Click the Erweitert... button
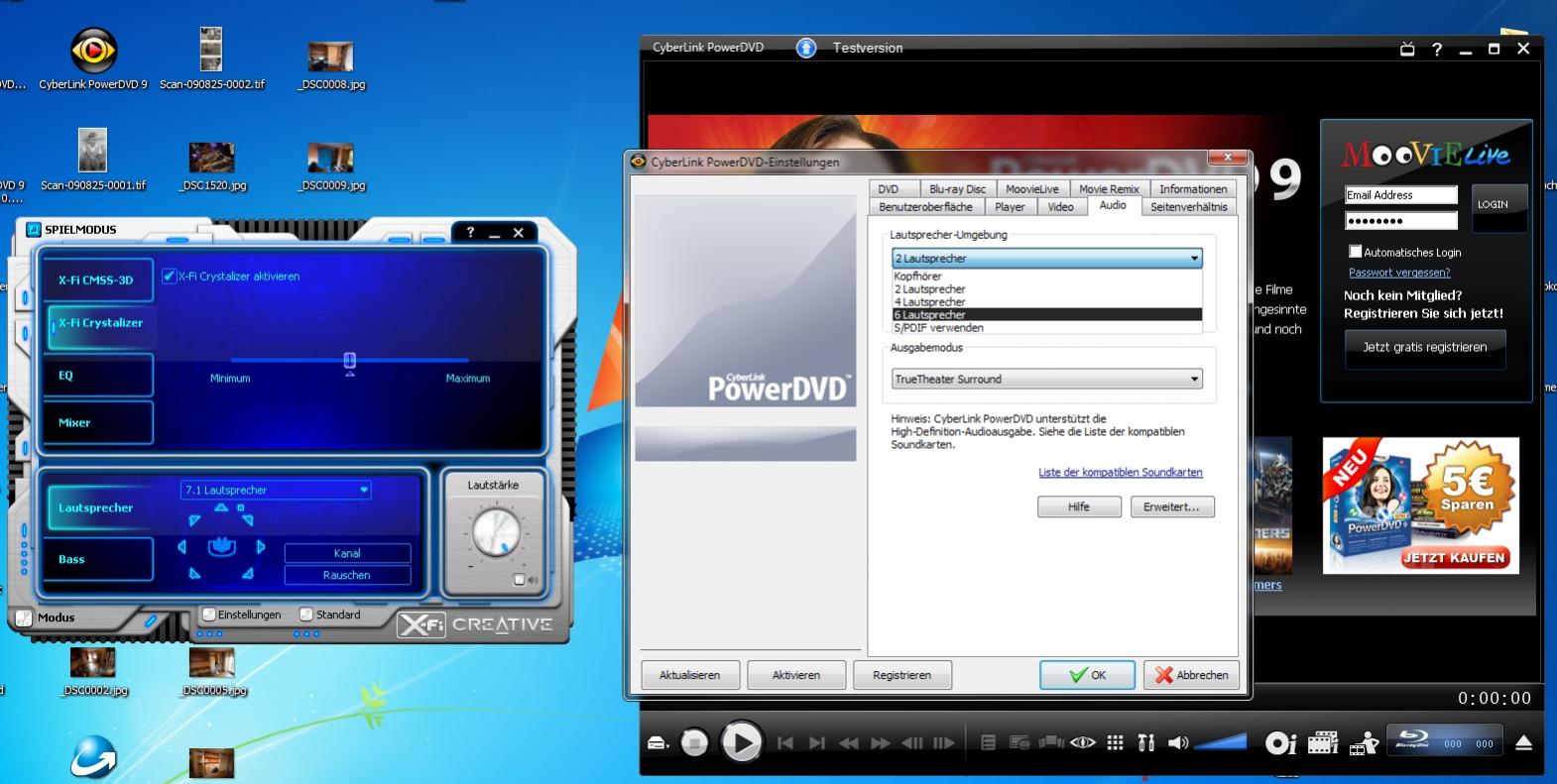 tap(1172, 506)
